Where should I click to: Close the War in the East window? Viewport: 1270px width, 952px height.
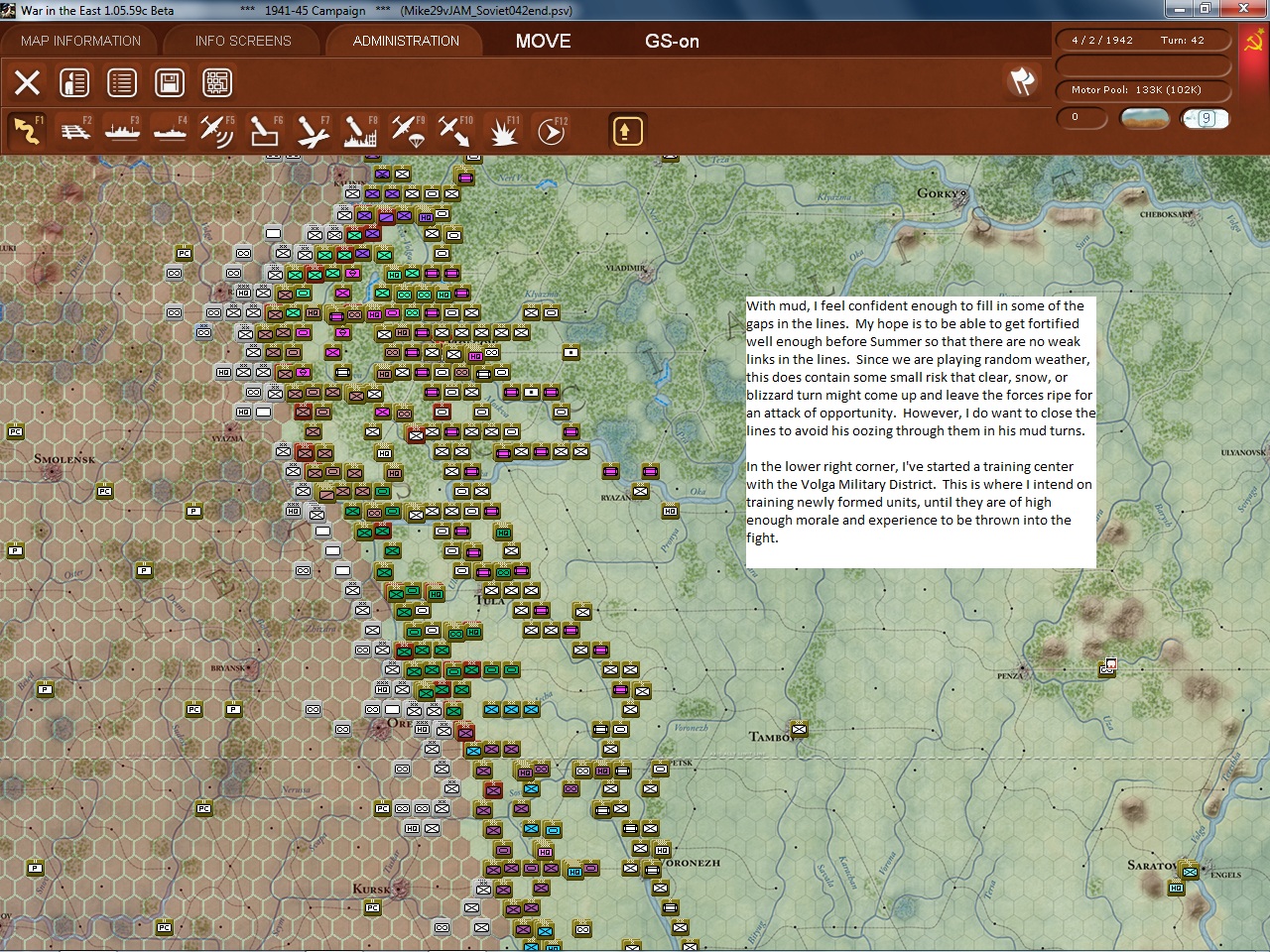point(1244,9)
